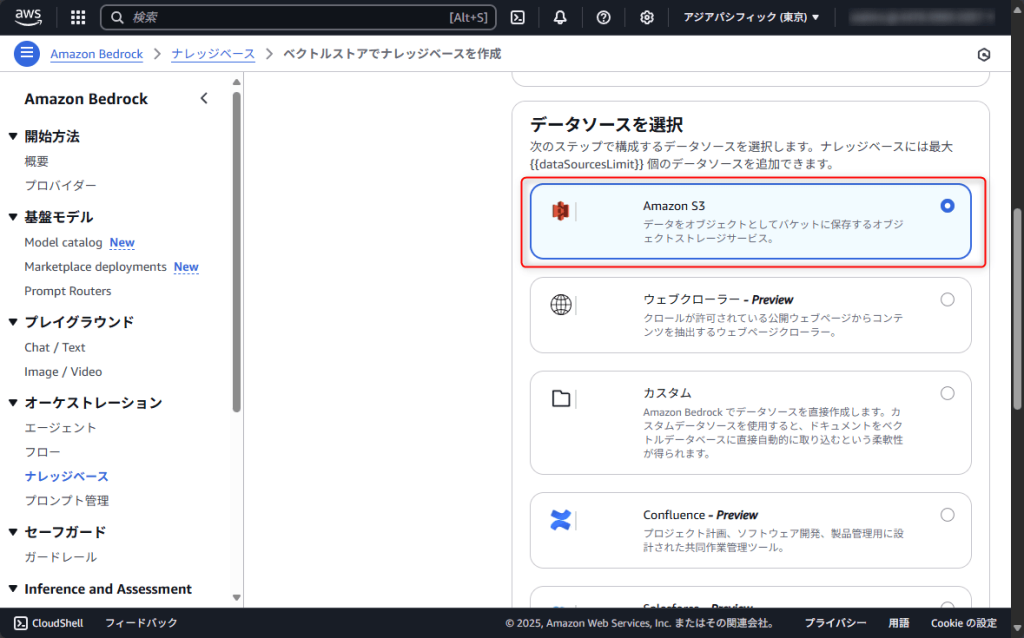Open Prompt Routers in the sidebar
The height and width of the screenshot is (638, 1024).
coord(68,291)
